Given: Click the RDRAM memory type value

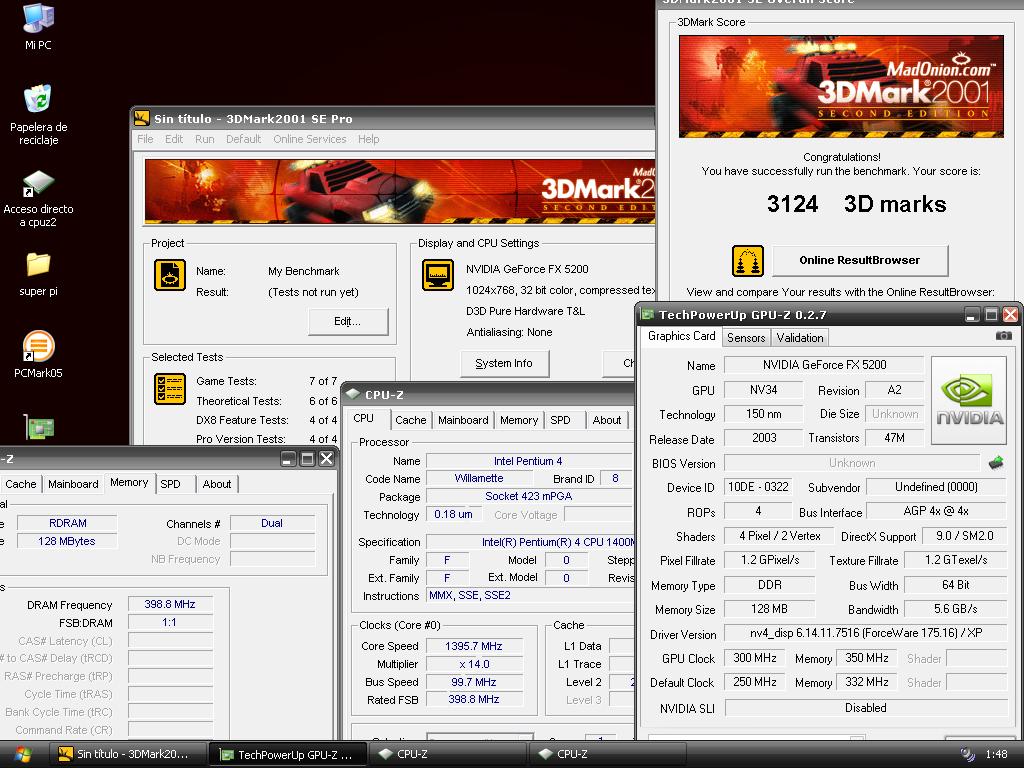Looking at the screenshot, I should (68, 523).
